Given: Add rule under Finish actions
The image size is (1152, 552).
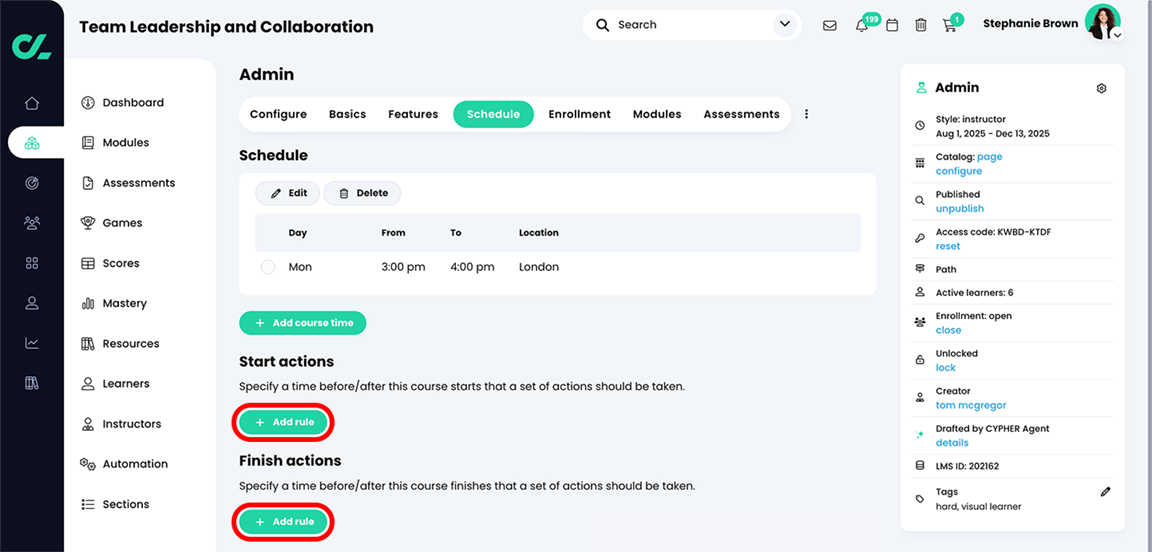Looking at the screenshot, I should coord(284,522).
